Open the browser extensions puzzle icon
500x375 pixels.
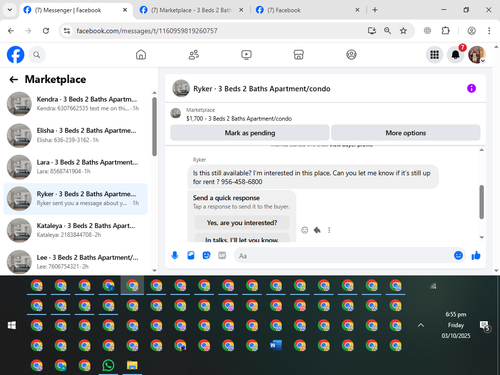click(x=445, y=31)
